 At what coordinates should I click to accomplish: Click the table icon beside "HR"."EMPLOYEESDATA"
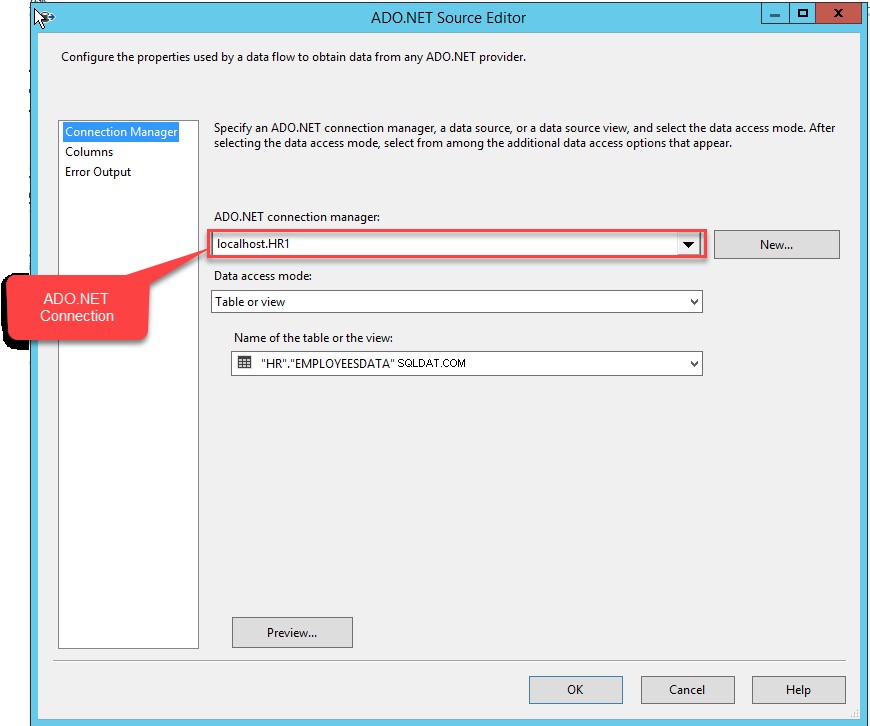pos(244,362)
